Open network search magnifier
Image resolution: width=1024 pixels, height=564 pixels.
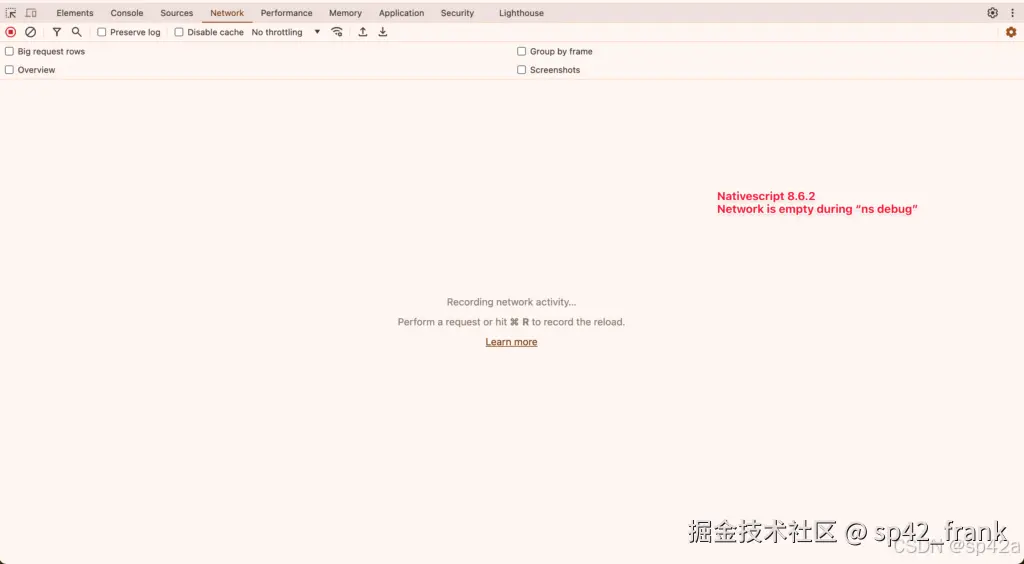pos(76,32)
